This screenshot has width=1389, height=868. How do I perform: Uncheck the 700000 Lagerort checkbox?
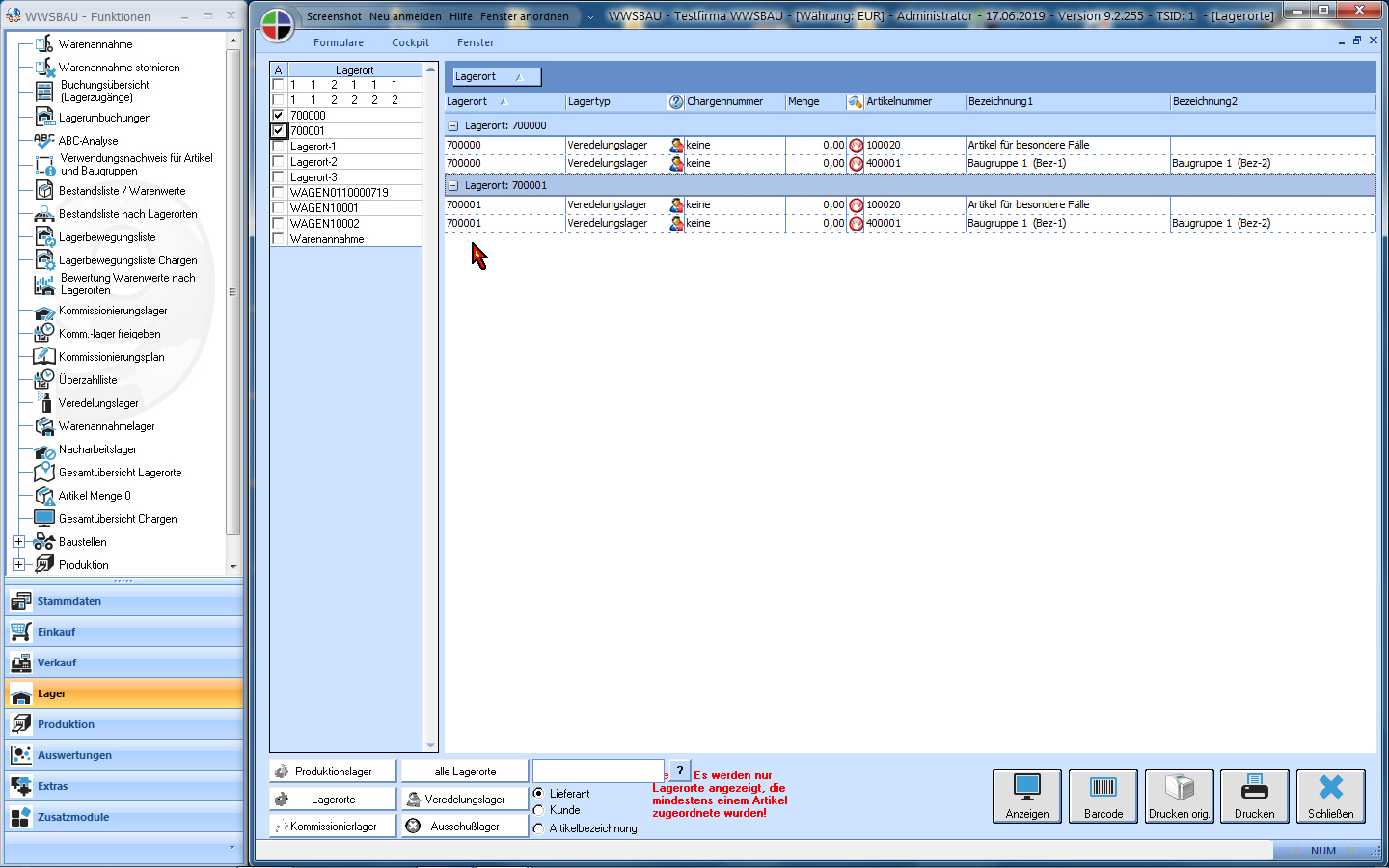pos(279,116)
